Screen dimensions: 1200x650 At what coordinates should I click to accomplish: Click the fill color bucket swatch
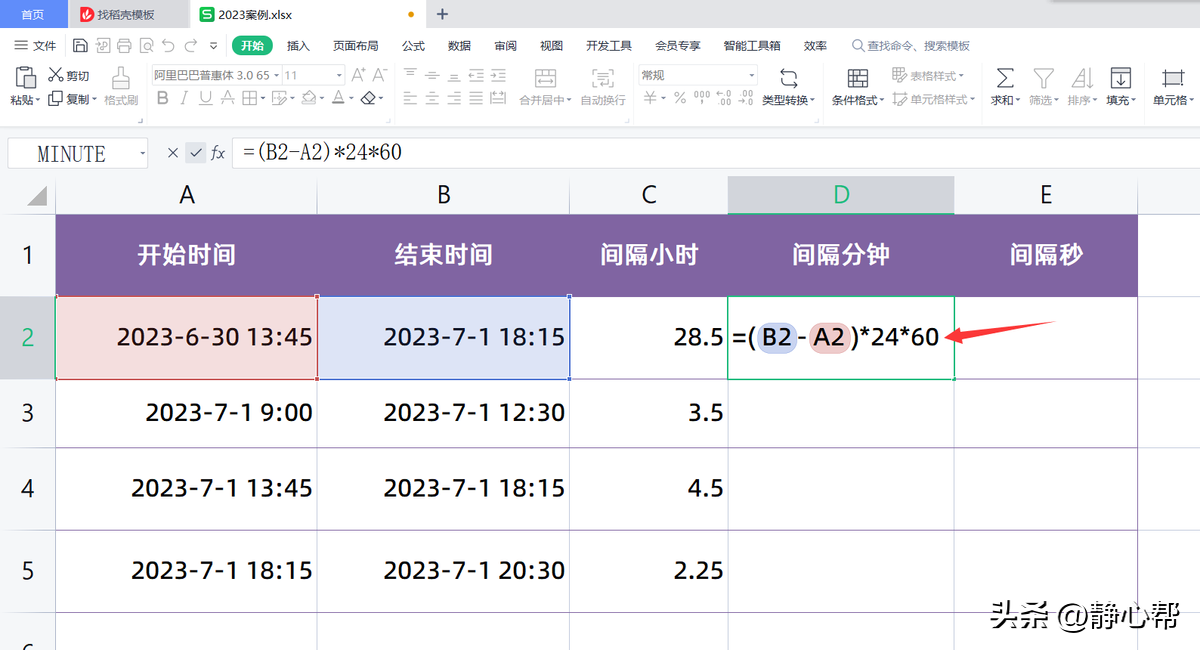pos(309,98)
